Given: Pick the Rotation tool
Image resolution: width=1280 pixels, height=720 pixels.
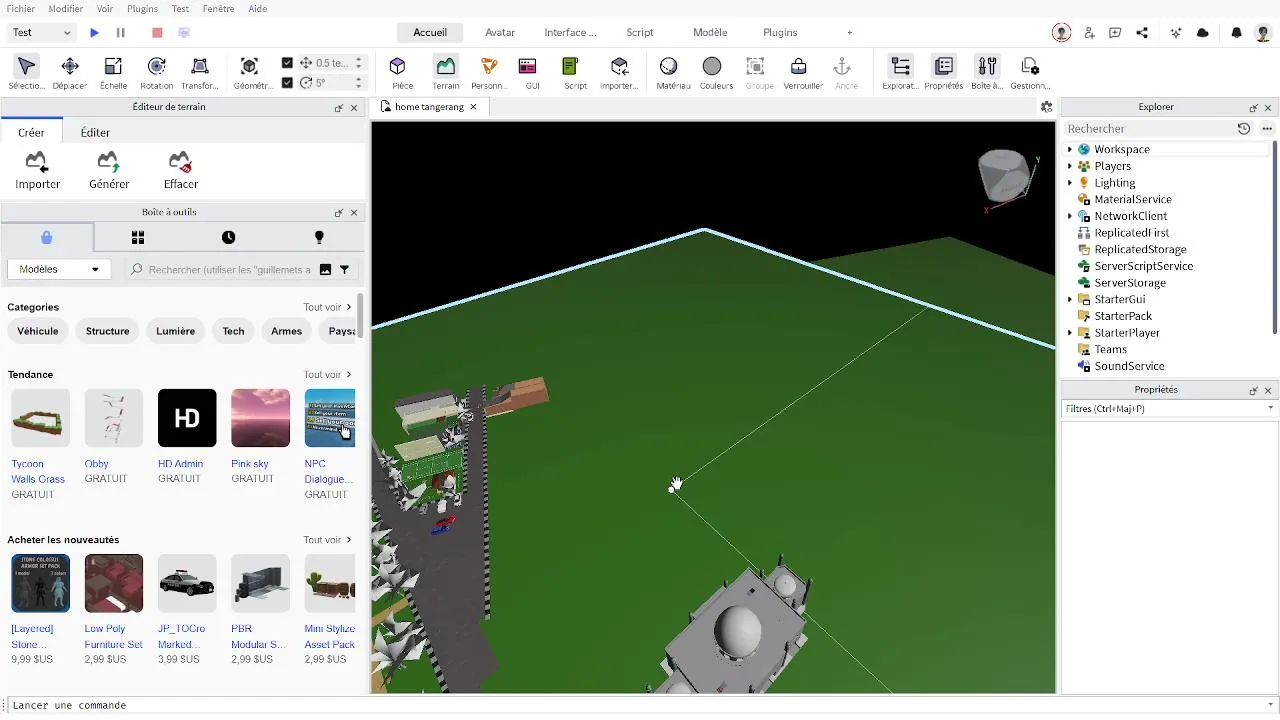Looking at the screenshot, I should pyautogui.click(x=156, y=73).
